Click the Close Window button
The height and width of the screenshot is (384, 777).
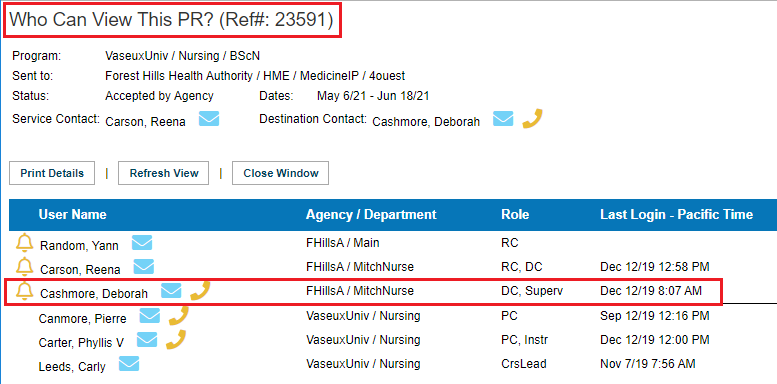tap(280, 173)
